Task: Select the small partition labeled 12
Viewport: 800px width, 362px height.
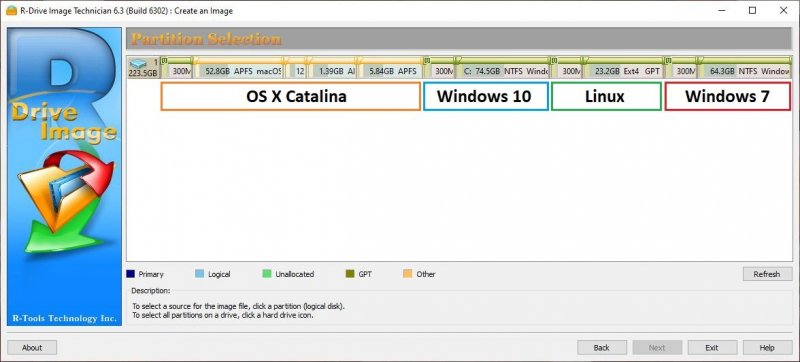Action: click(295, 68)
